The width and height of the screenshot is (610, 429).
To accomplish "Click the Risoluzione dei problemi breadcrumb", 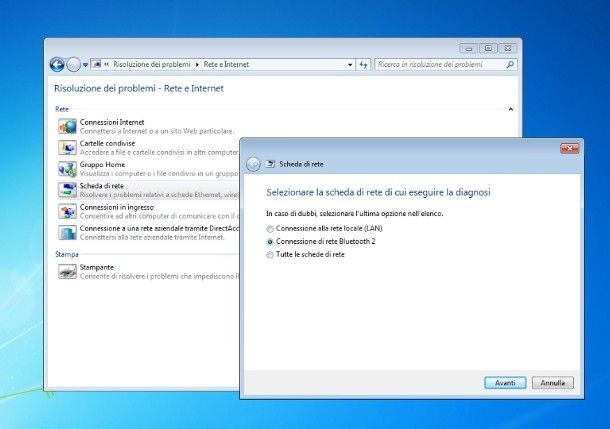I will pyautogui.click(x=152, y=64).
